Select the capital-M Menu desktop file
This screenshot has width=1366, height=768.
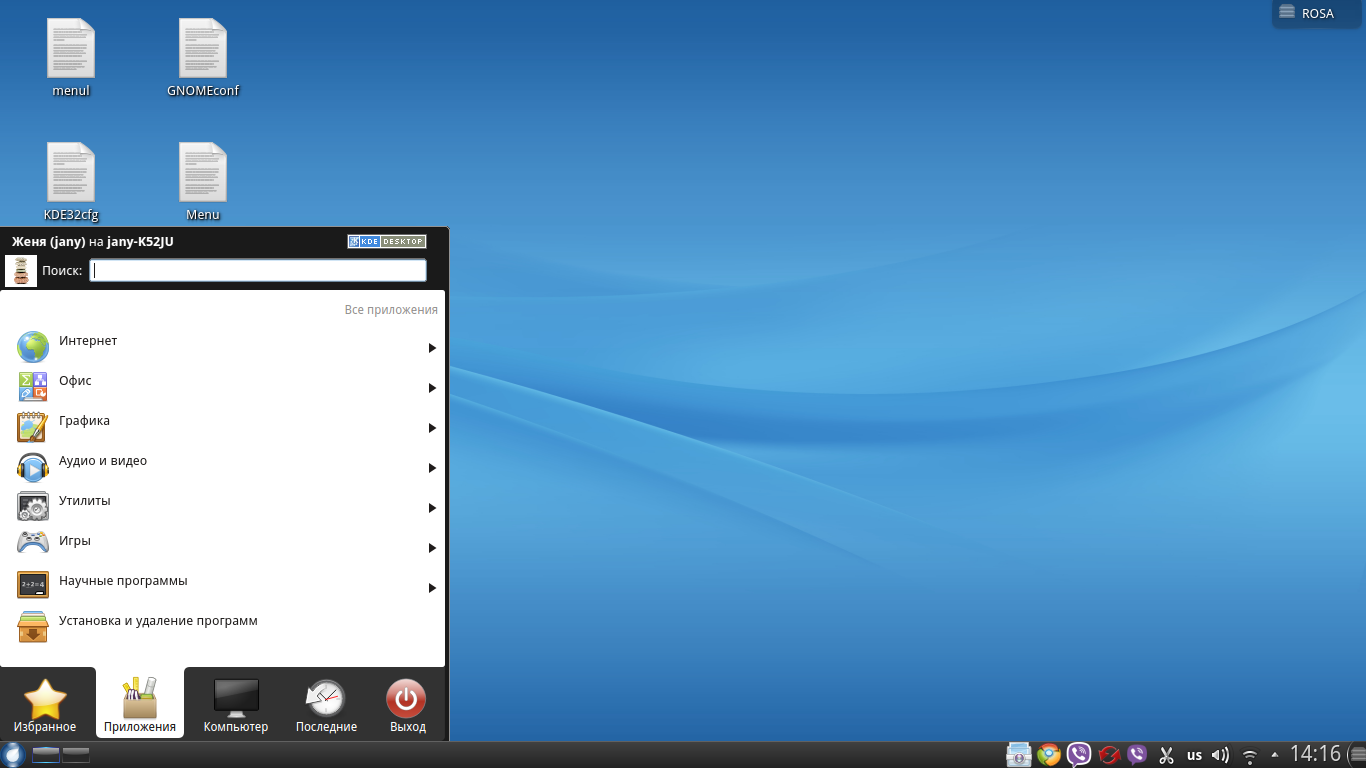[x=203, y=183]
